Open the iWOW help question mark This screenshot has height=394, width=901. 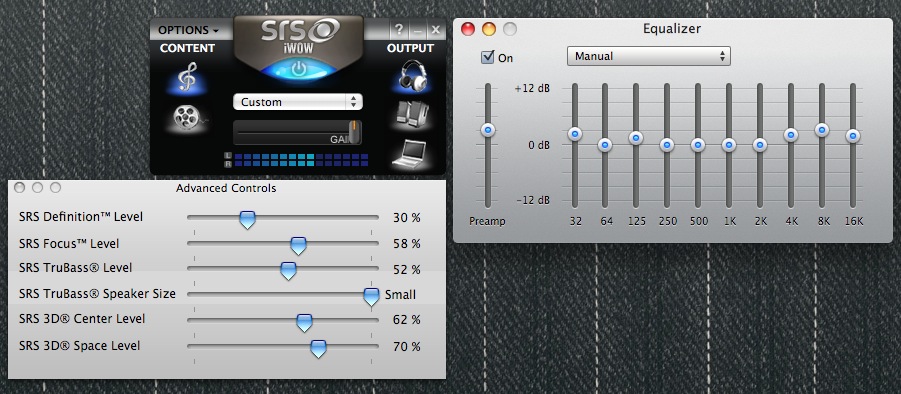[x=399, y=30]
